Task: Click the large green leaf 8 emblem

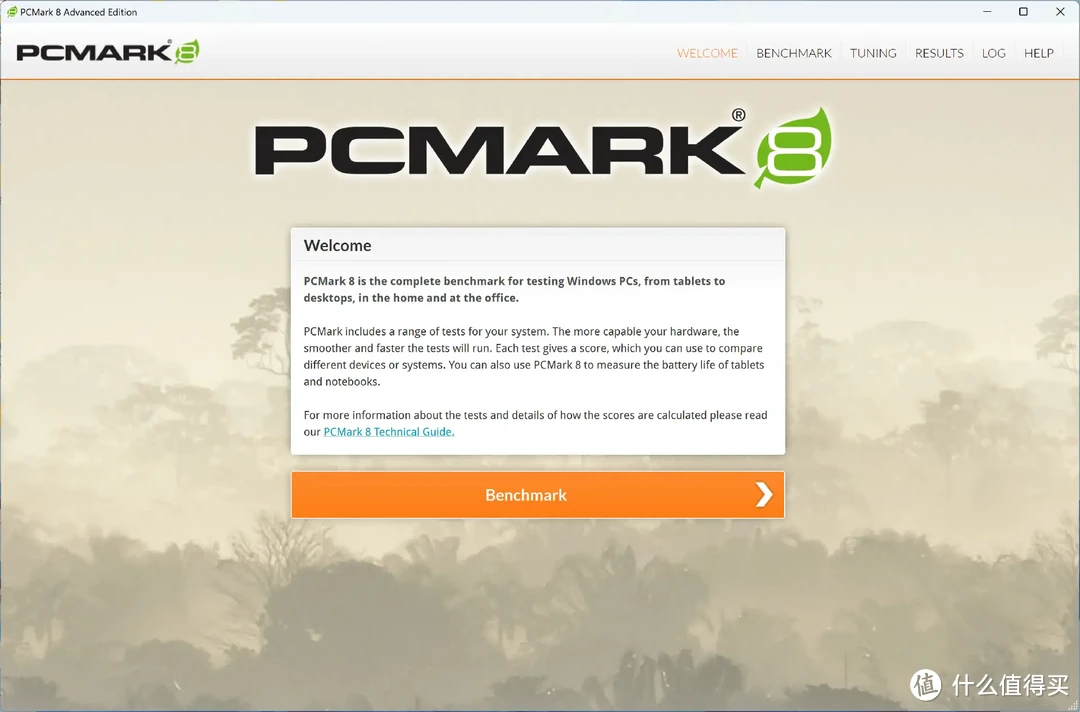Action: 792,147
